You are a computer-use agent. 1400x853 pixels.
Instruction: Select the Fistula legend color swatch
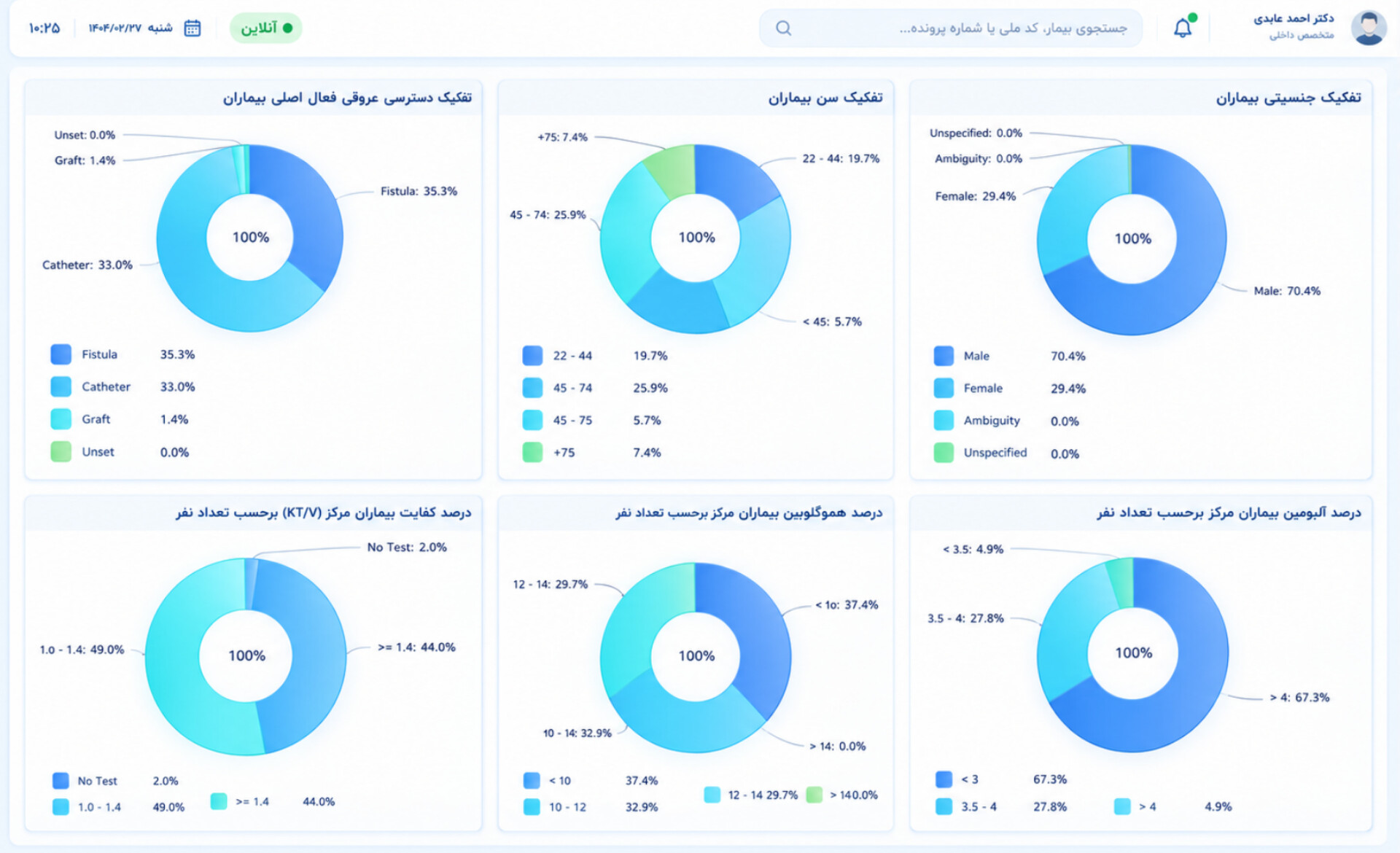click(x=61, y=354)
